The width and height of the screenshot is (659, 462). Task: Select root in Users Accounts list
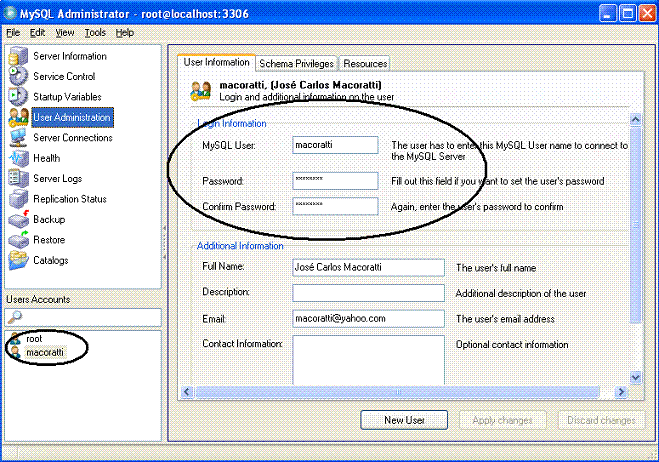coord(34,338)
